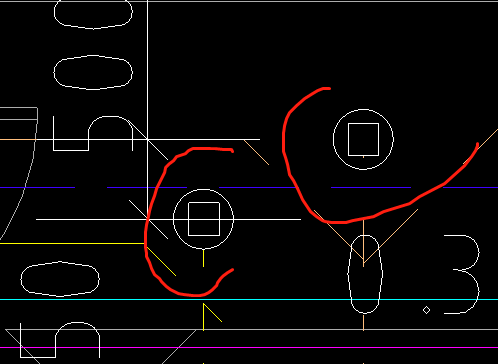Image resolution: width=498 pixels, height=364 pixels.
Task: Select the circled square symbol on the white horizontal line
Action: click(203, 219)
